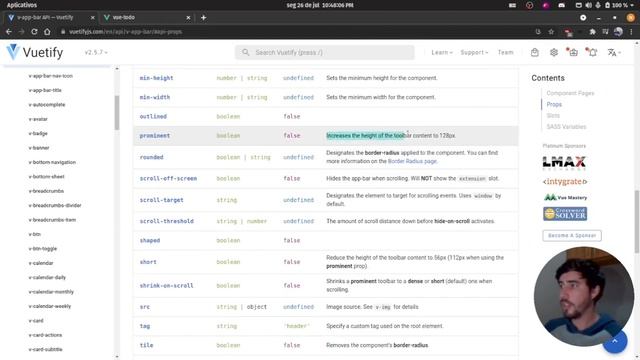The height and width of the screenshot is (360, 640).
Task: Open v-bottom-sheet in sidebar
Action: pyautogui.click(x=46, y=177)
